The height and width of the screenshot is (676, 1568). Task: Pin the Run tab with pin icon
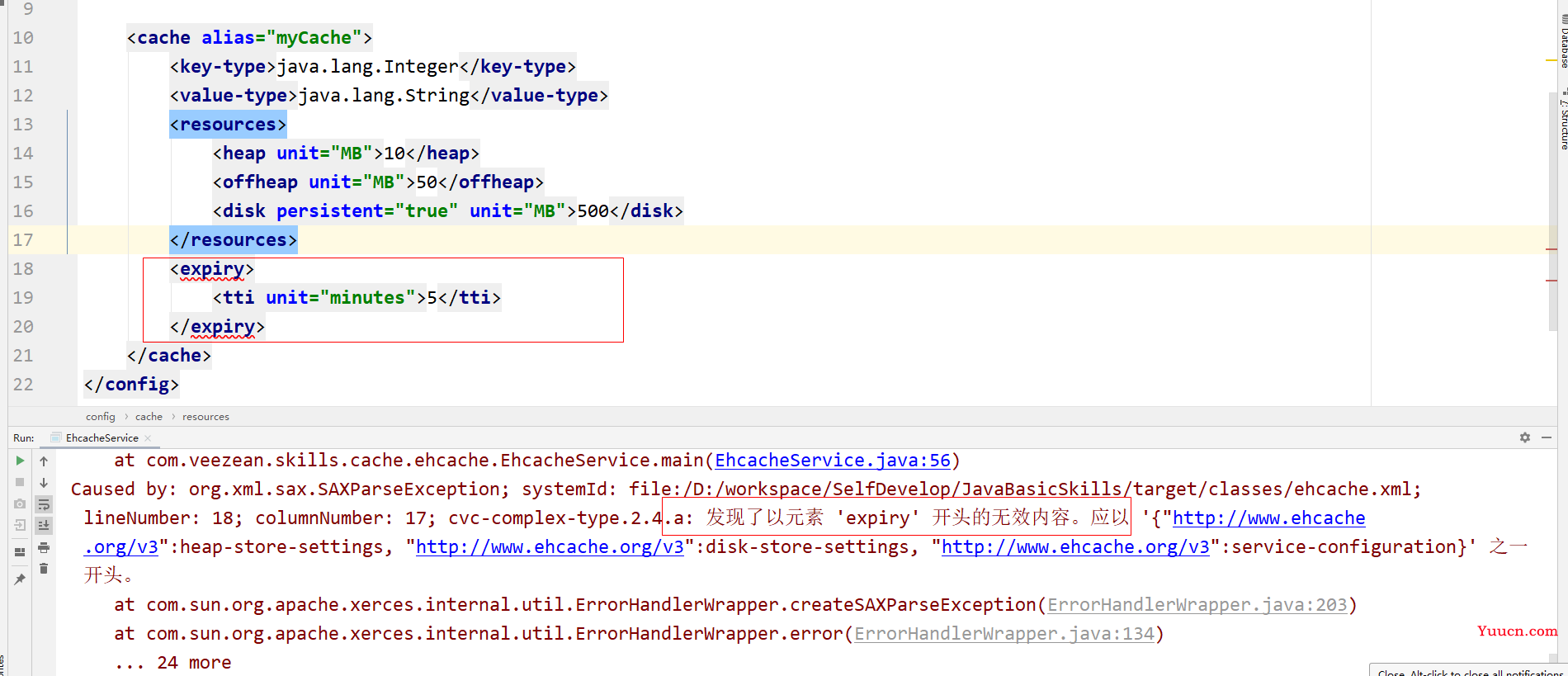point(20,579)
